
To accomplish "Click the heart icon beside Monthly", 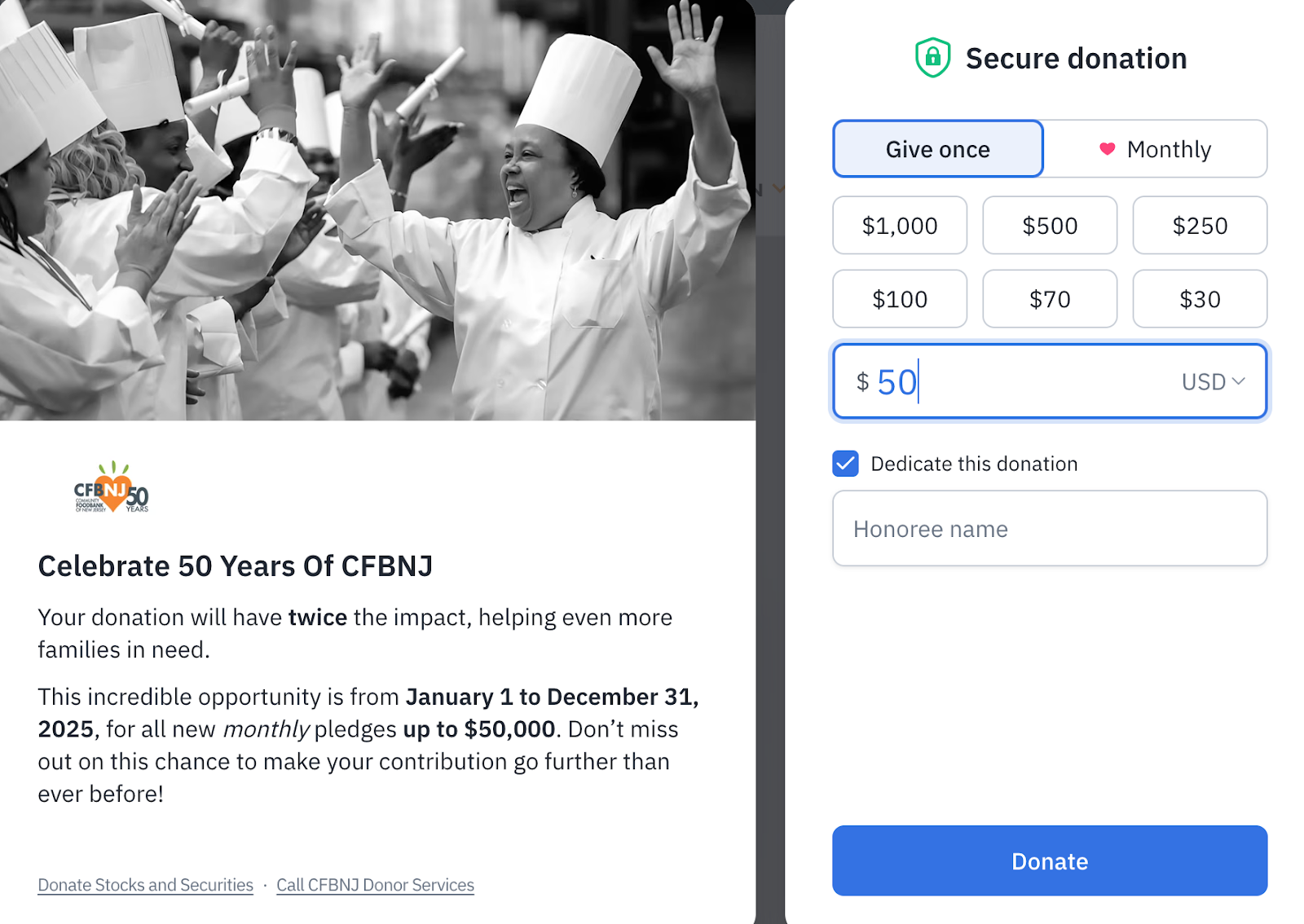I will (x=1106, y=149).
